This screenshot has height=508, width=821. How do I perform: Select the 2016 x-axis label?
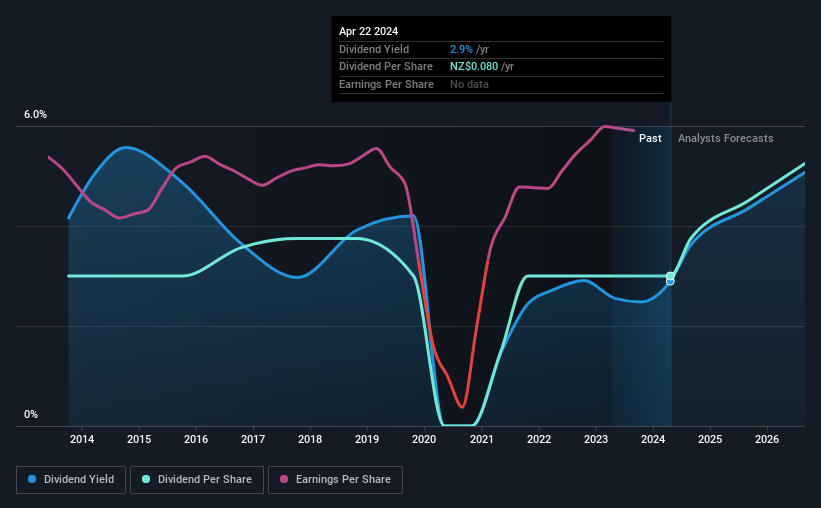[x=196, y=439]
